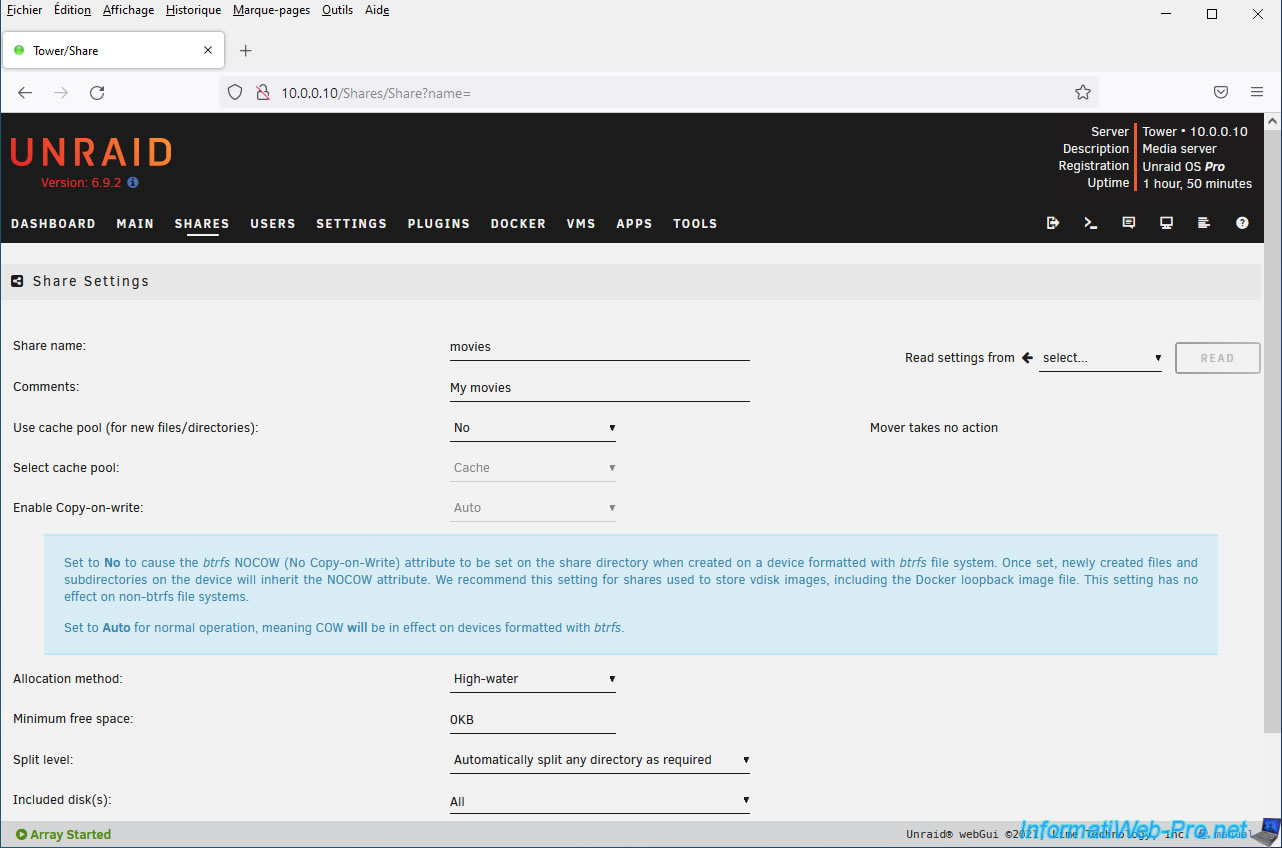This screenshot has width=1282, height=848.
Task: Bookmark this page with star icon
Action: [x=1082, y=92]
